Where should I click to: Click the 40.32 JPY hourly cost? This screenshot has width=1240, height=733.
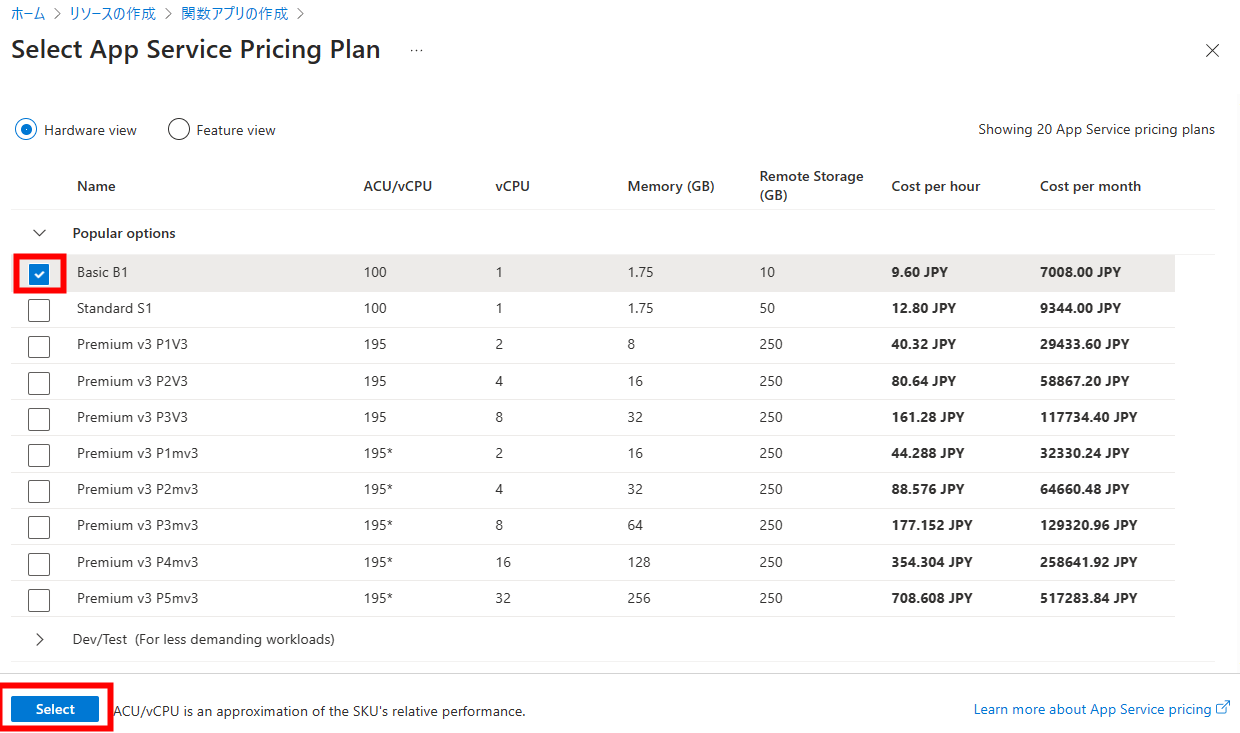pos(924,344)
